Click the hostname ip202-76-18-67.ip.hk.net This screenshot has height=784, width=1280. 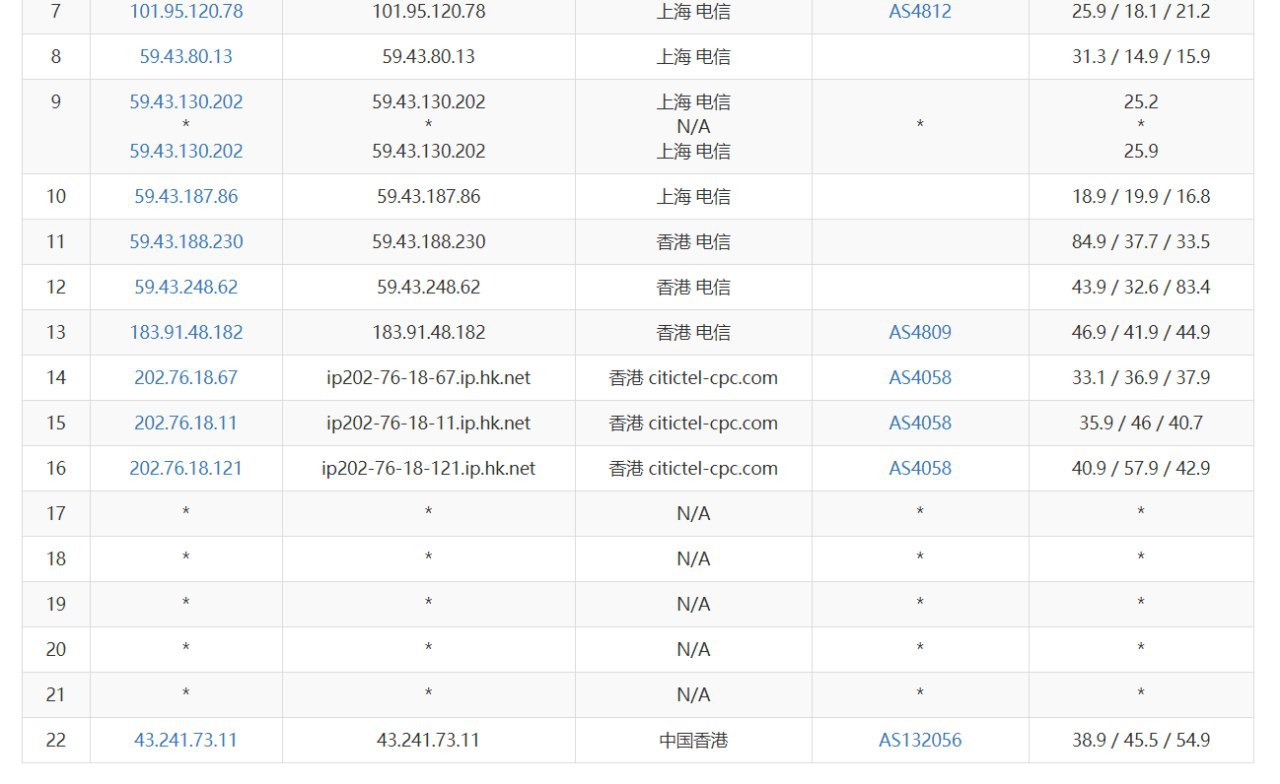point(428,378)
